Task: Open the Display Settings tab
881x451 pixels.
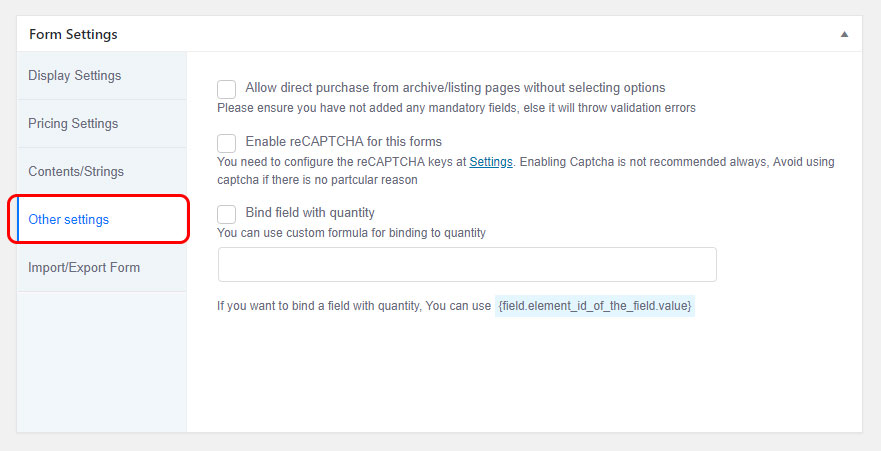Action: (x=102, y=76)
